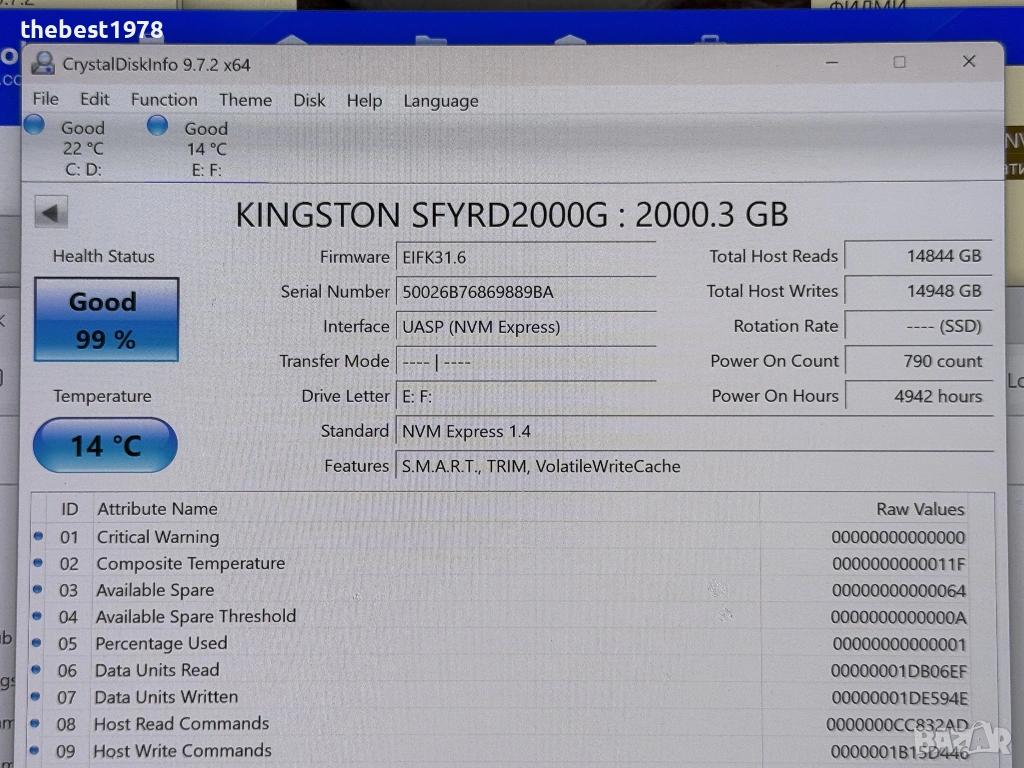This screenshot has width=1024, height=768.
Task: Open the Disk menu
Action: click(x=309, y=100)
